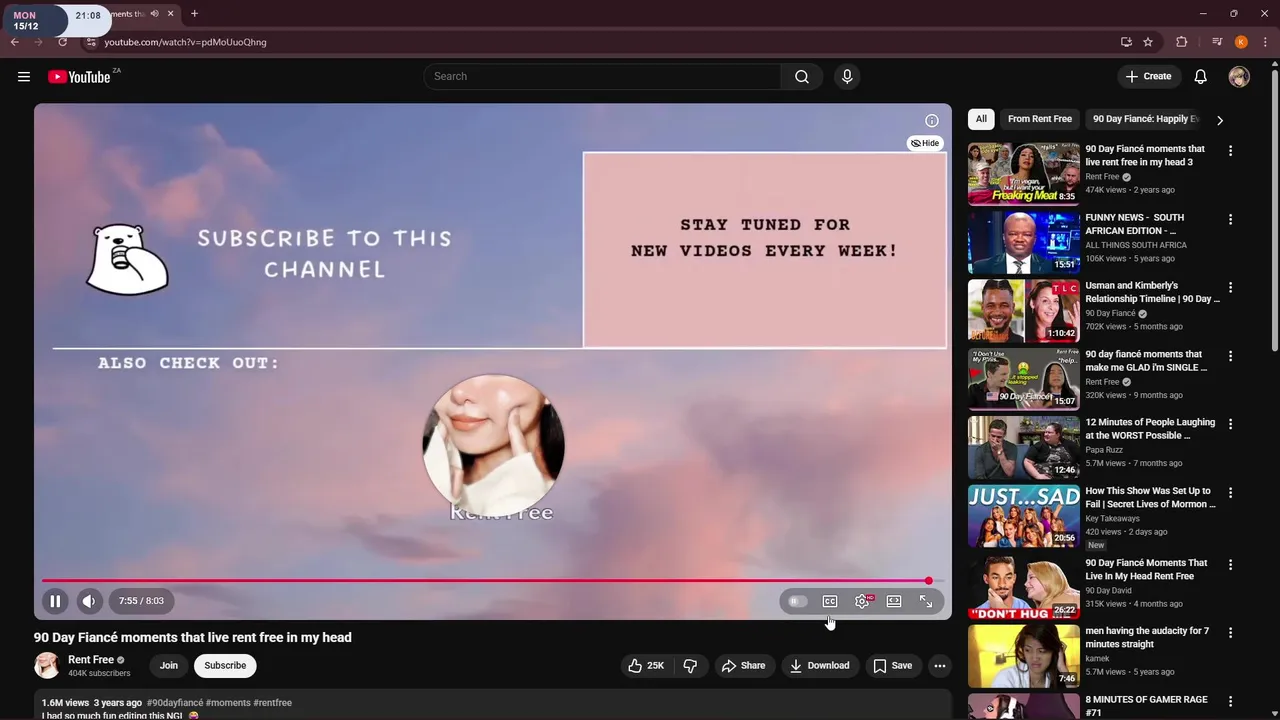1280x720 pixels.
Task: Open 12 Minutes of People Laughing title
Action: pyautogui.click(x=1150, y=429)
